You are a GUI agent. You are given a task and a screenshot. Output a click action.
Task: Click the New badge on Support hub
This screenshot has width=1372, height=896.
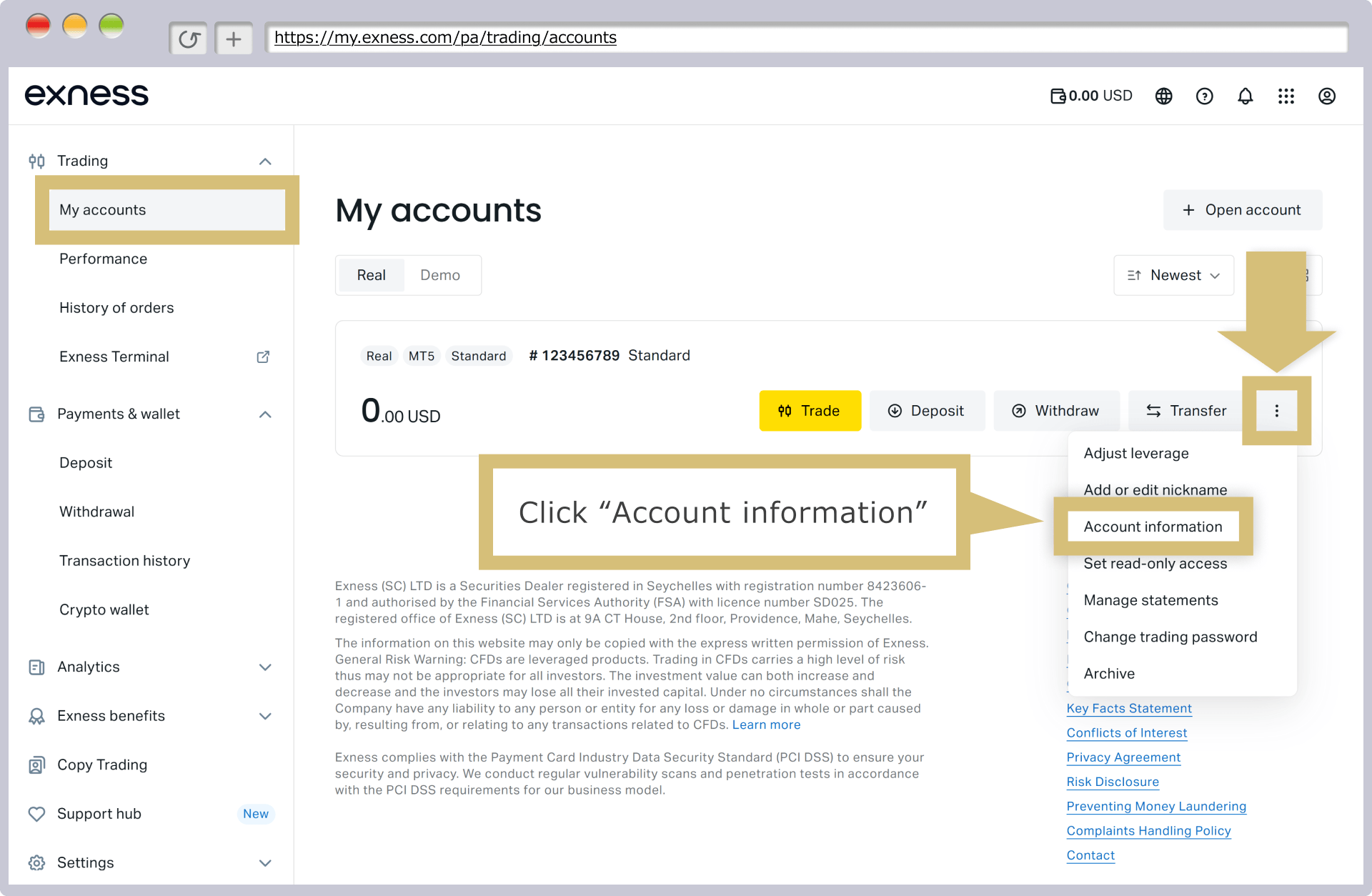point(255,814)
